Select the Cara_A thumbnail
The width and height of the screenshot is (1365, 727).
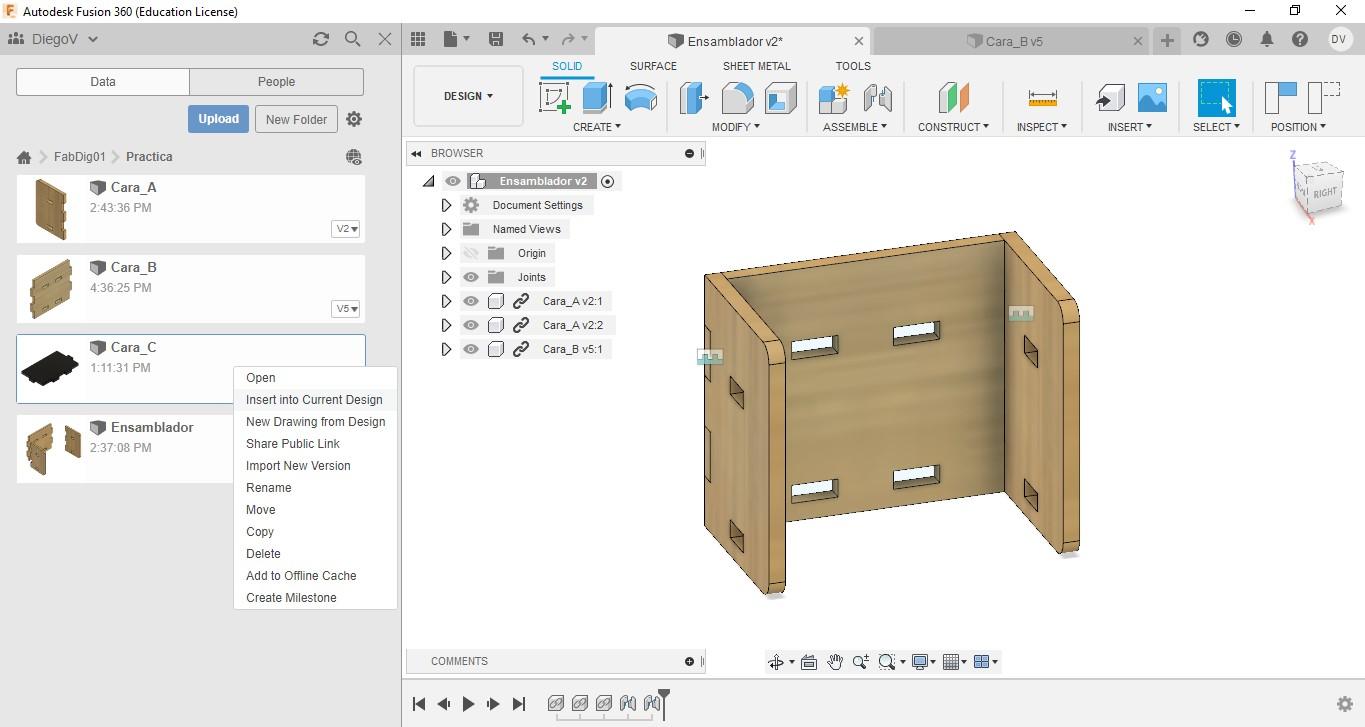pos(50,209)
